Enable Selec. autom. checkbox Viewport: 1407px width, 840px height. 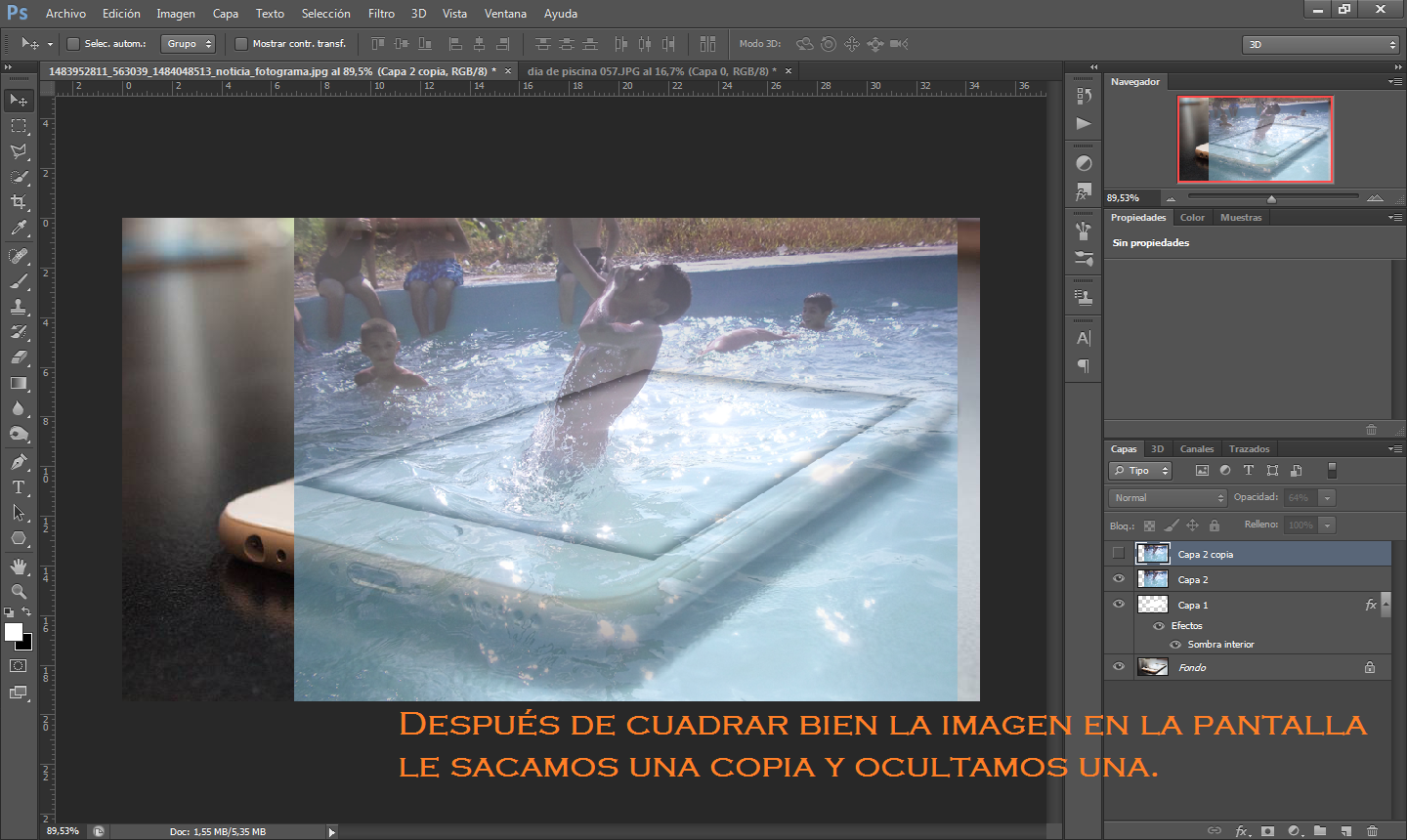(72, 44)
